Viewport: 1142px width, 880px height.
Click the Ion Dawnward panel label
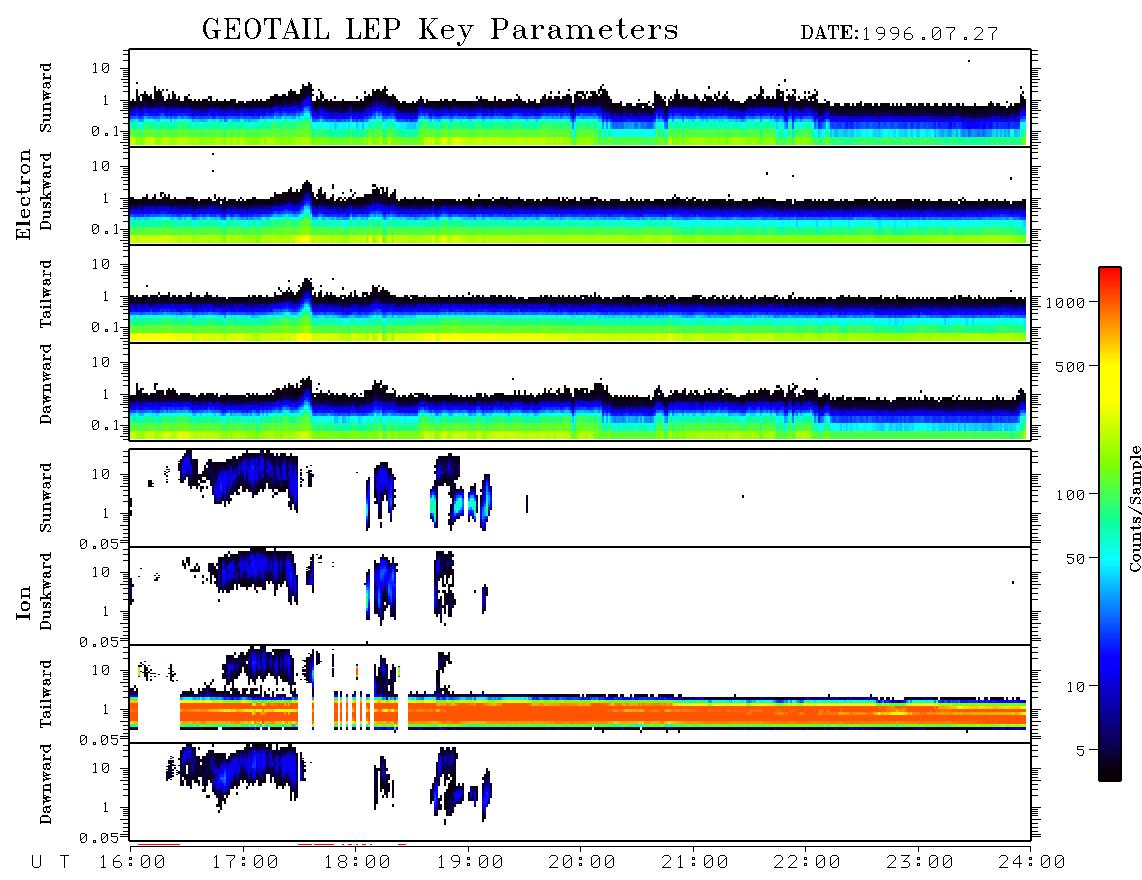pyautogui.click(x=46, y=784)
